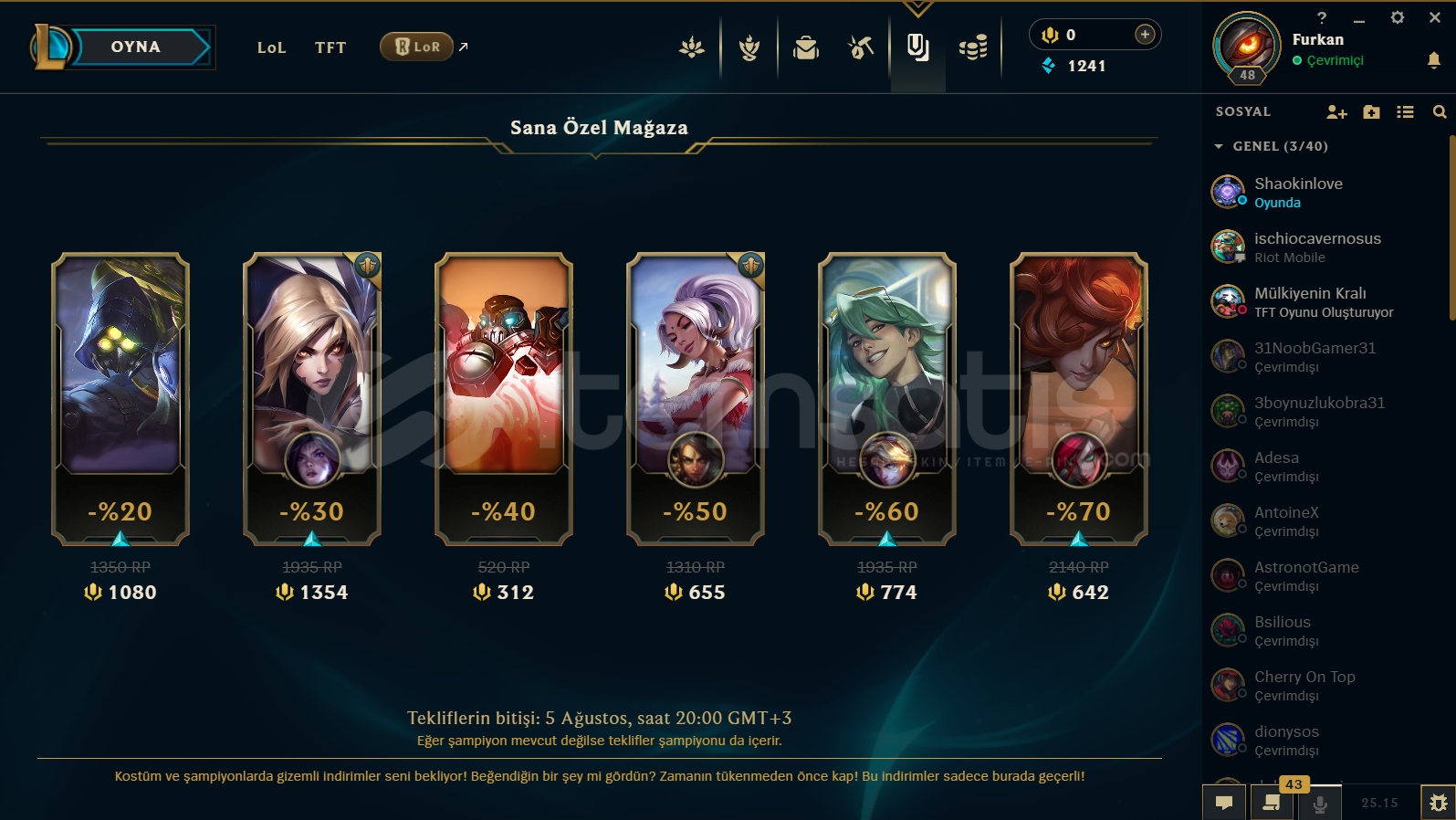Screen dimensions: 1456x820
Task: Open the Çevrimiçi status dropdown
Action: coord(1328,60)
